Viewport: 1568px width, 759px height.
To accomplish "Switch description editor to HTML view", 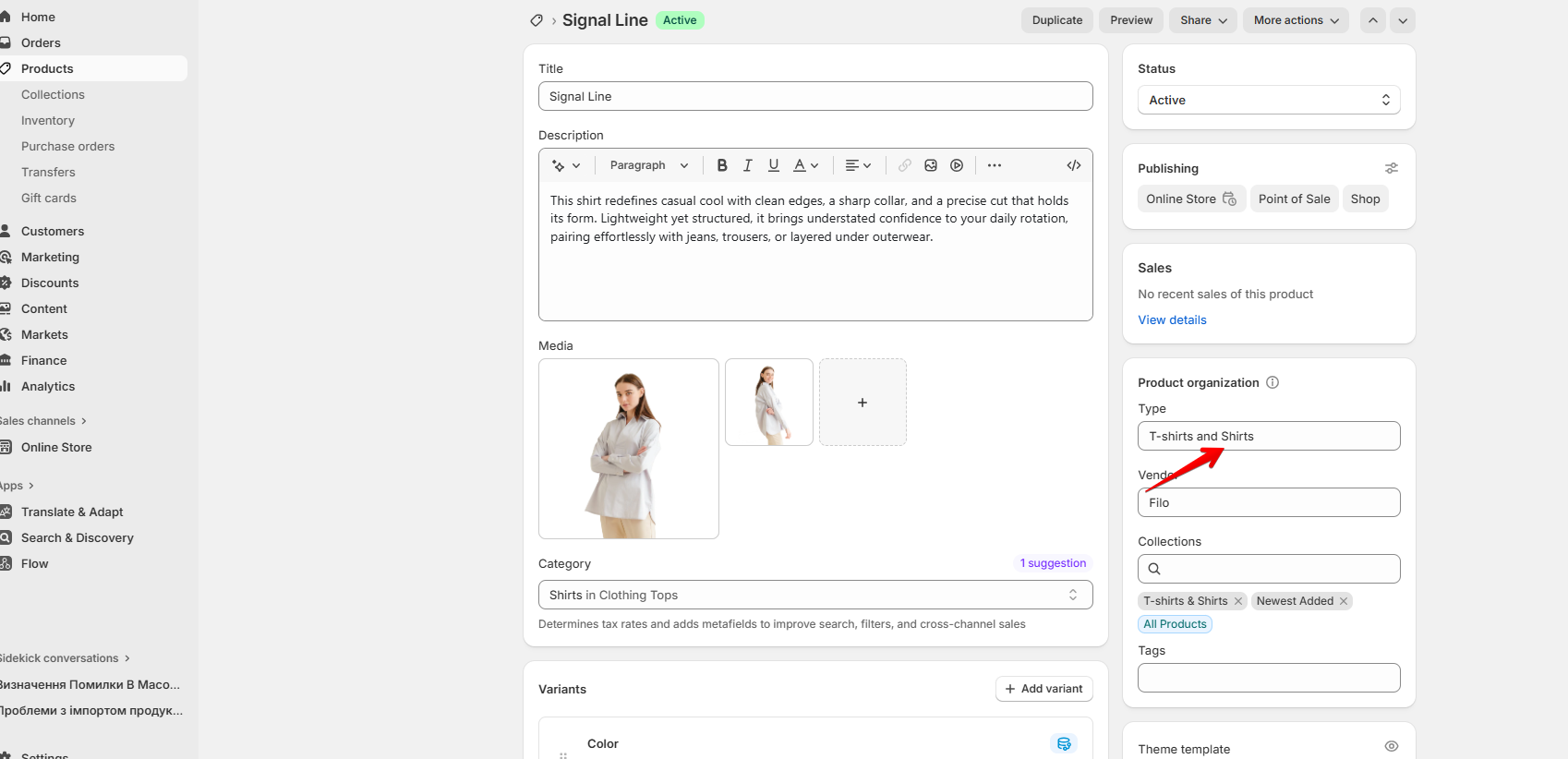I will 1073,165.
